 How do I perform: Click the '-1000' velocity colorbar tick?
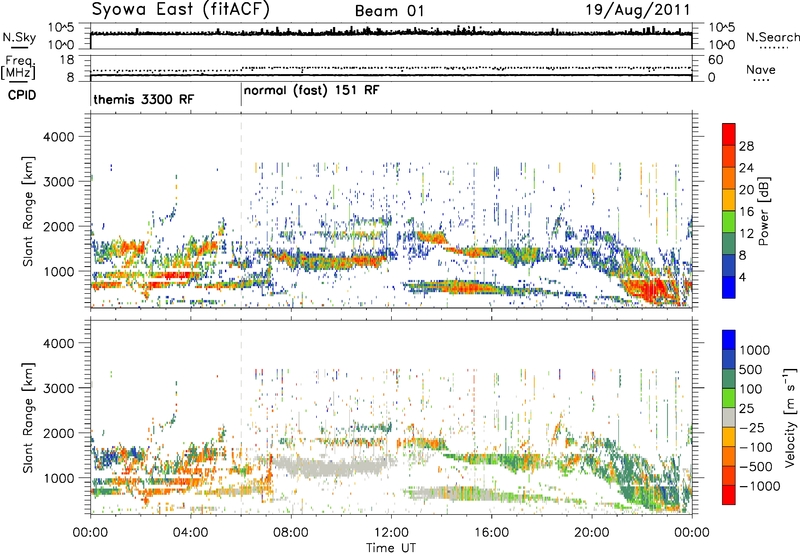(760, 486)
